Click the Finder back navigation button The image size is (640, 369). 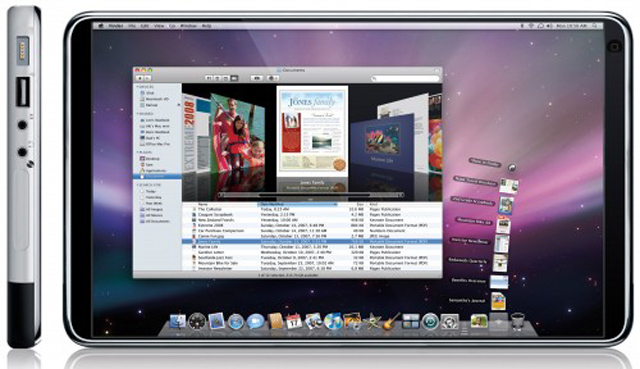(140, 78)
